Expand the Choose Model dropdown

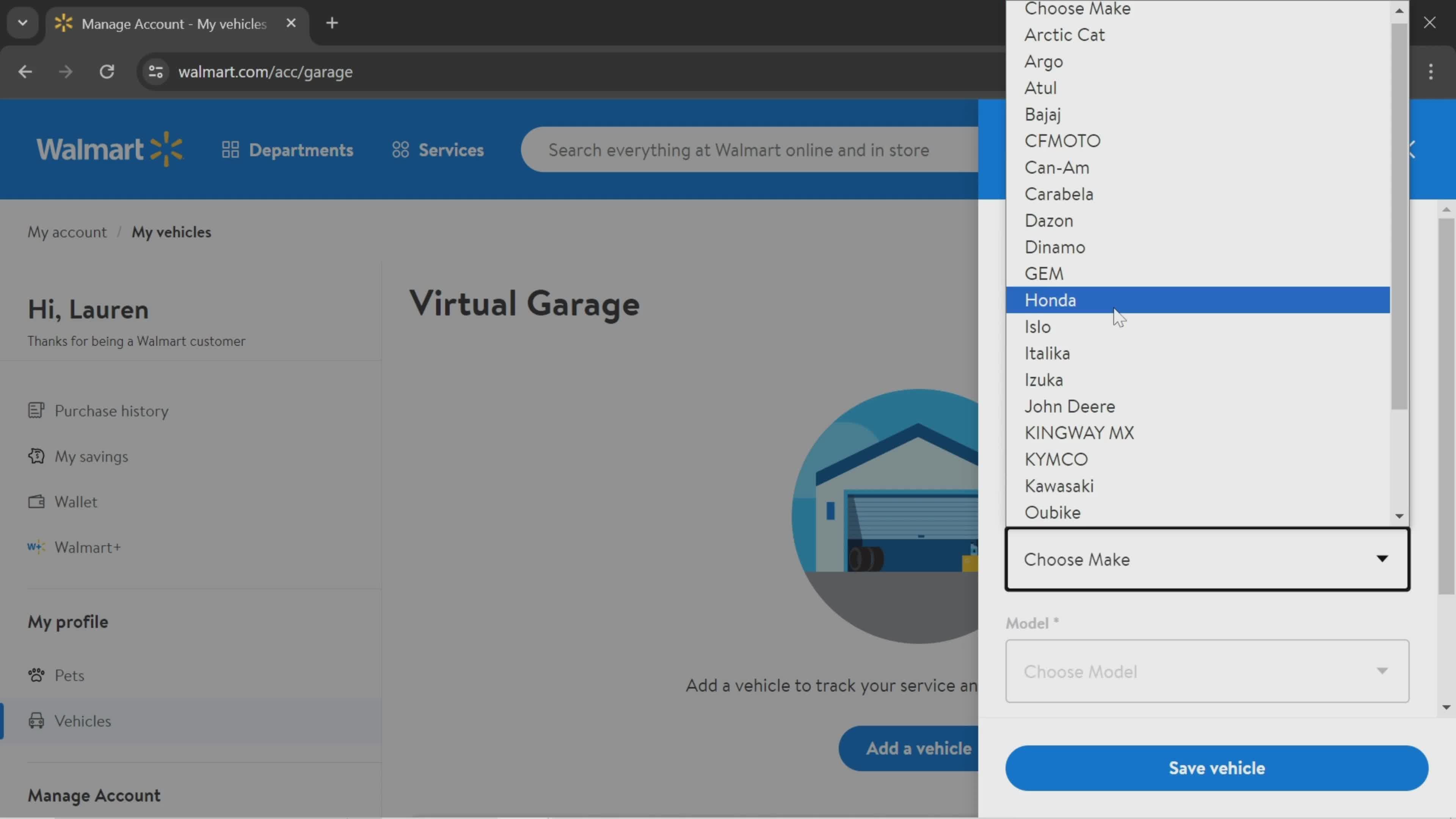pos(1206,671)
